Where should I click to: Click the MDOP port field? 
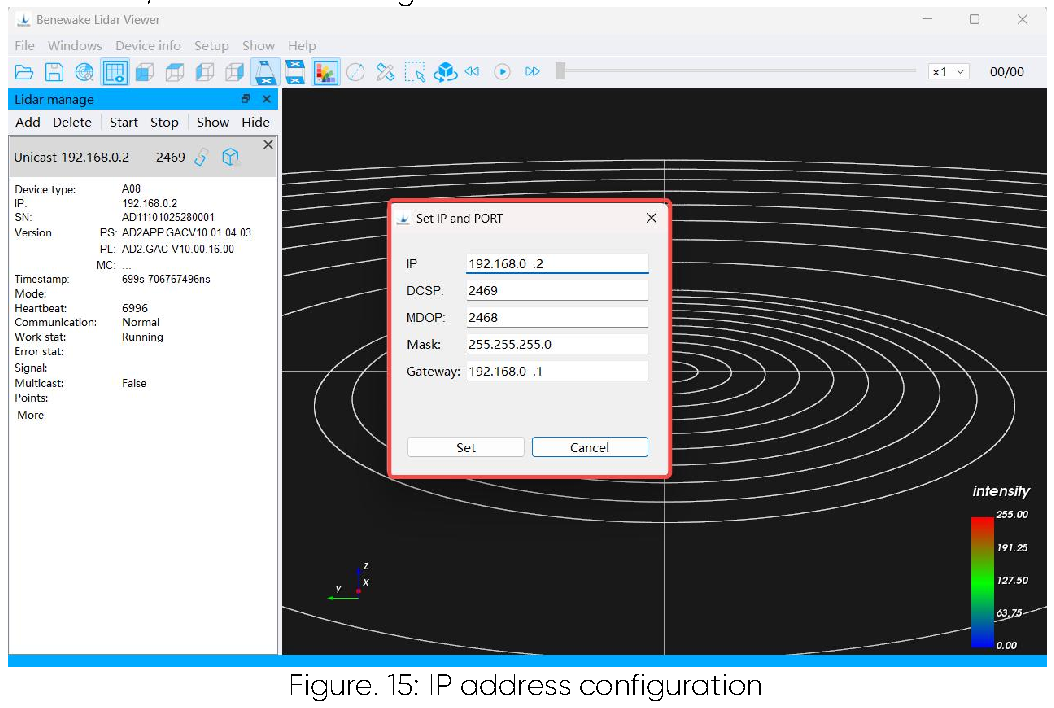tap(557, 317)
